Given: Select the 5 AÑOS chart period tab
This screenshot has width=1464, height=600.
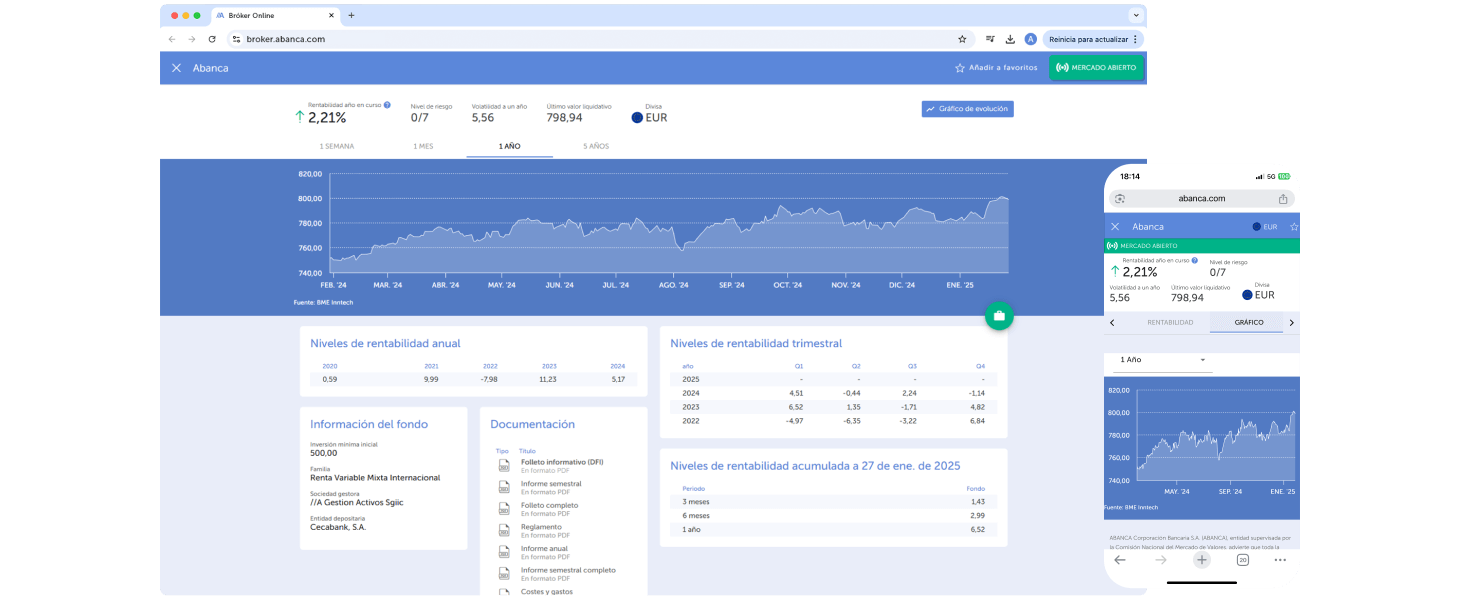Looking at the screenshot, I should [596, 146].
